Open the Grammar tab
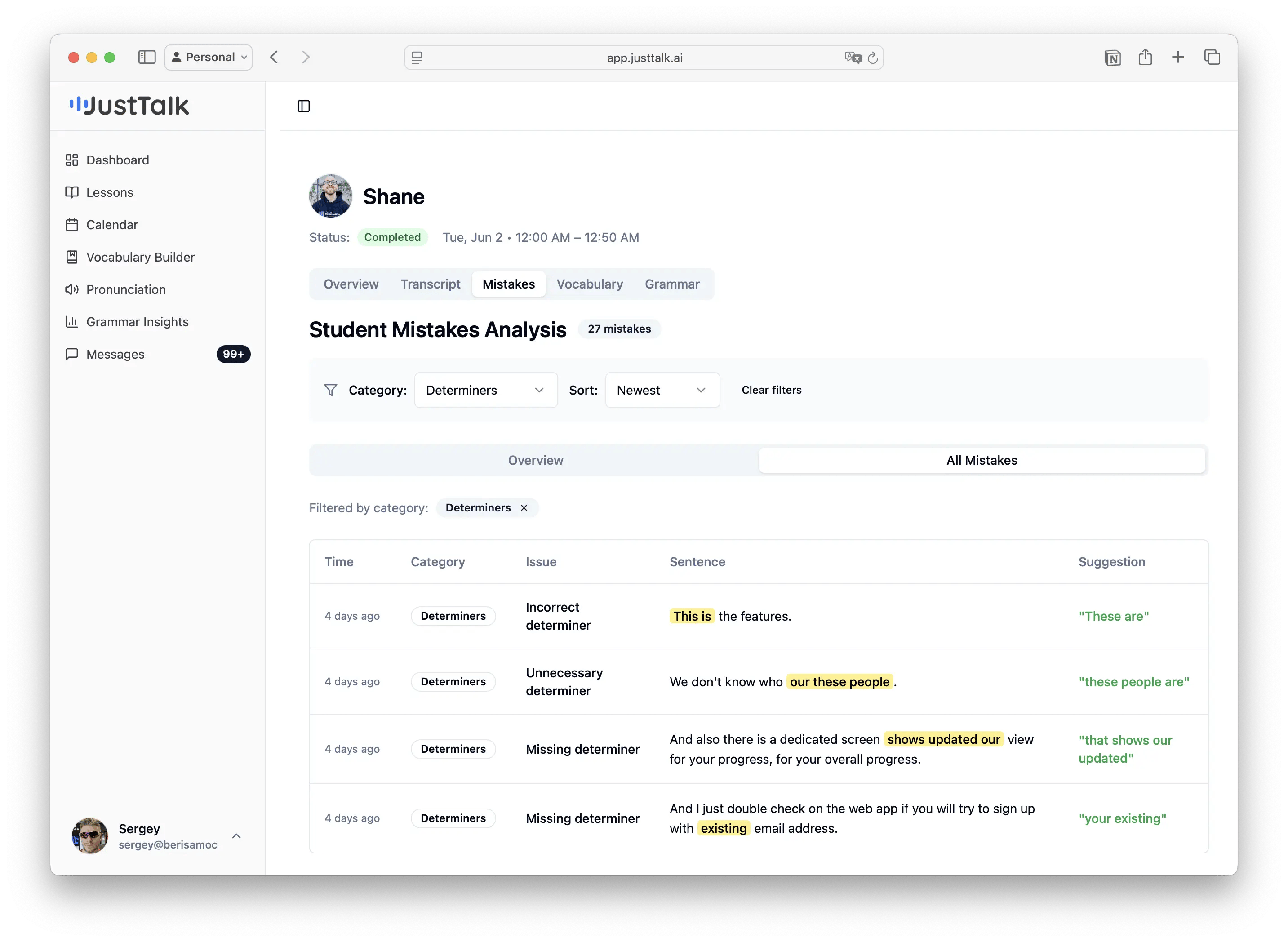Viewport: 1288px width, 942px height. (672, 284)
